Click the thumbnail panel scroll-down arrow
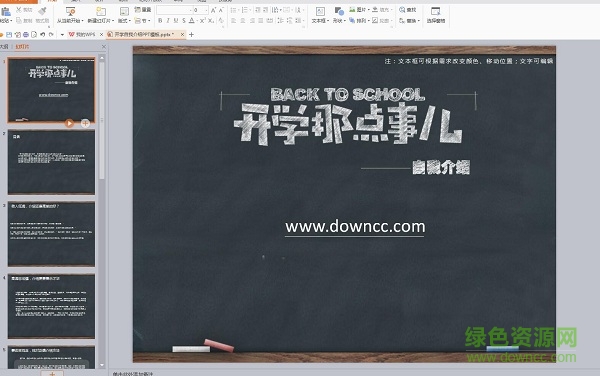 pos(102,365)
